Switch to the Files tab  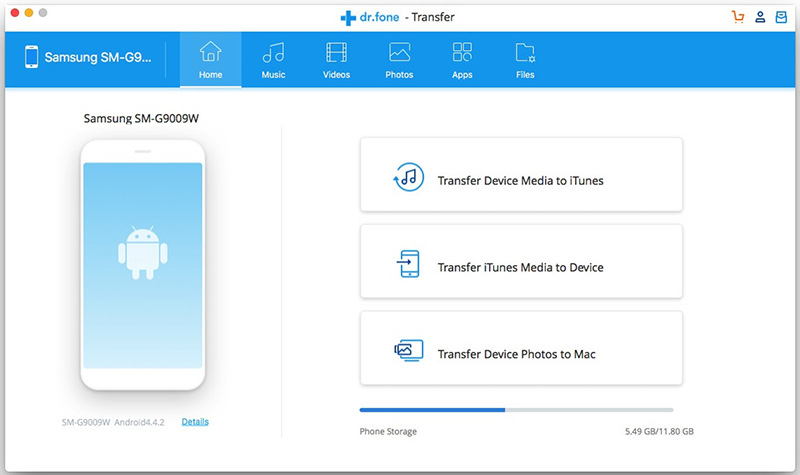pyautogui.click(x=525, y=60)
